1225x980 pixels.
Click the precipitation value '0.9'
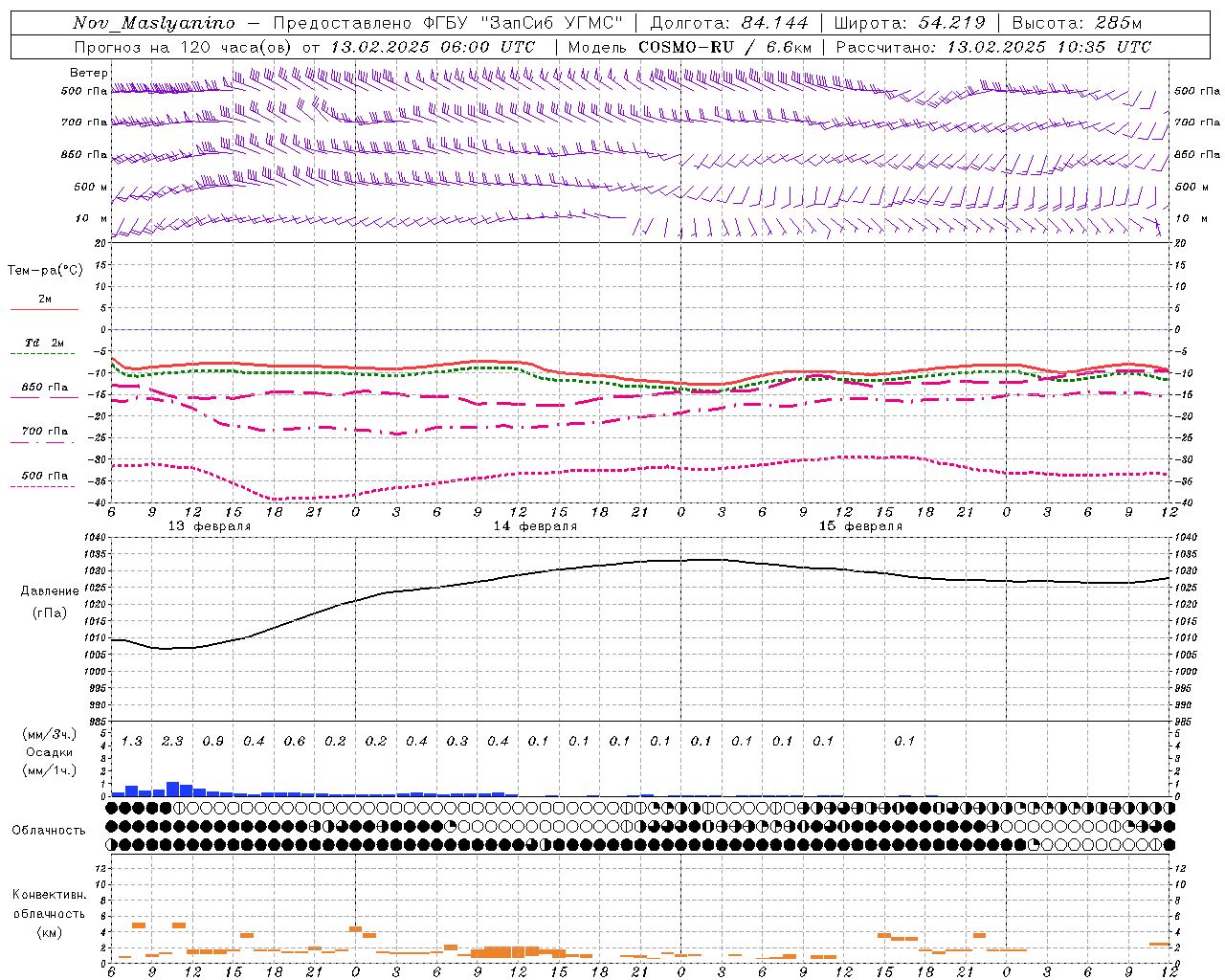click(212, 742)
